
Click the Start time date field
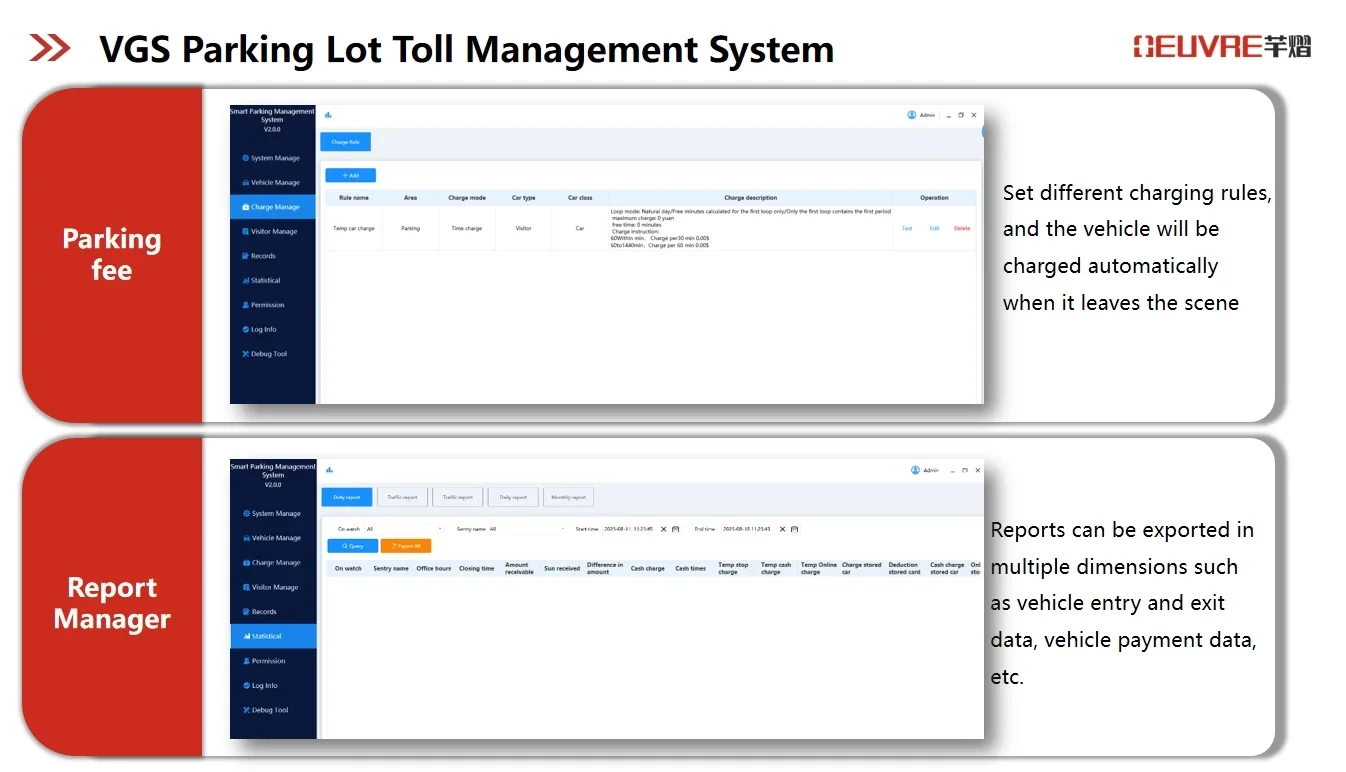click(x=629, y=529)
